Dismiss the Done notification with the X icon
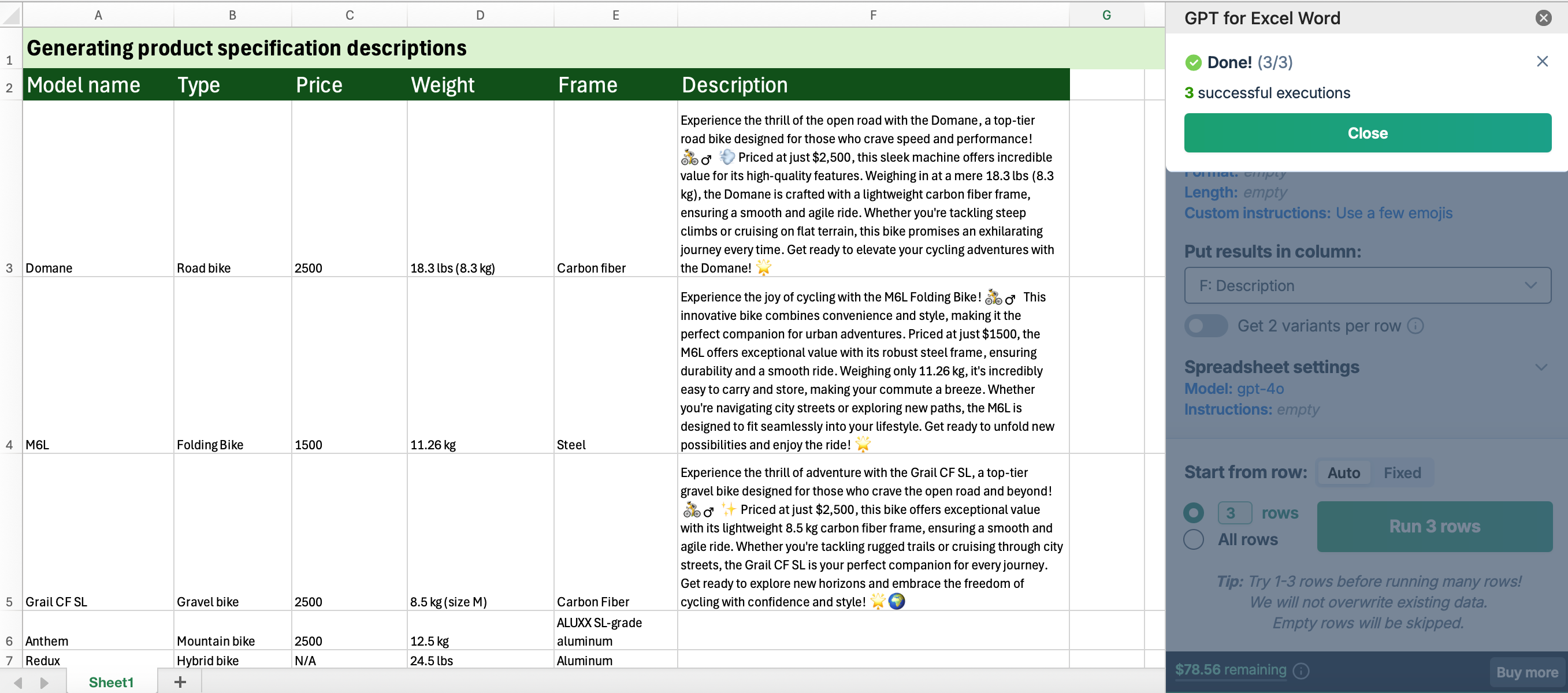 [x=1542, y=61]
